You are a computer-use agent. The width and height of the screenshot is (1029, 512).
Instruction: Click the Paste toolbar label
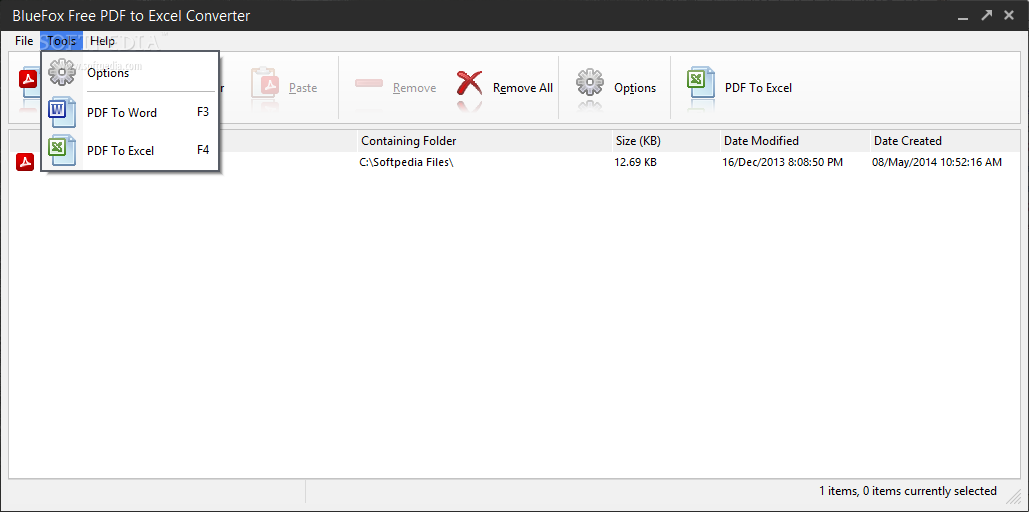pyautogui.click(x=303, y=88)
